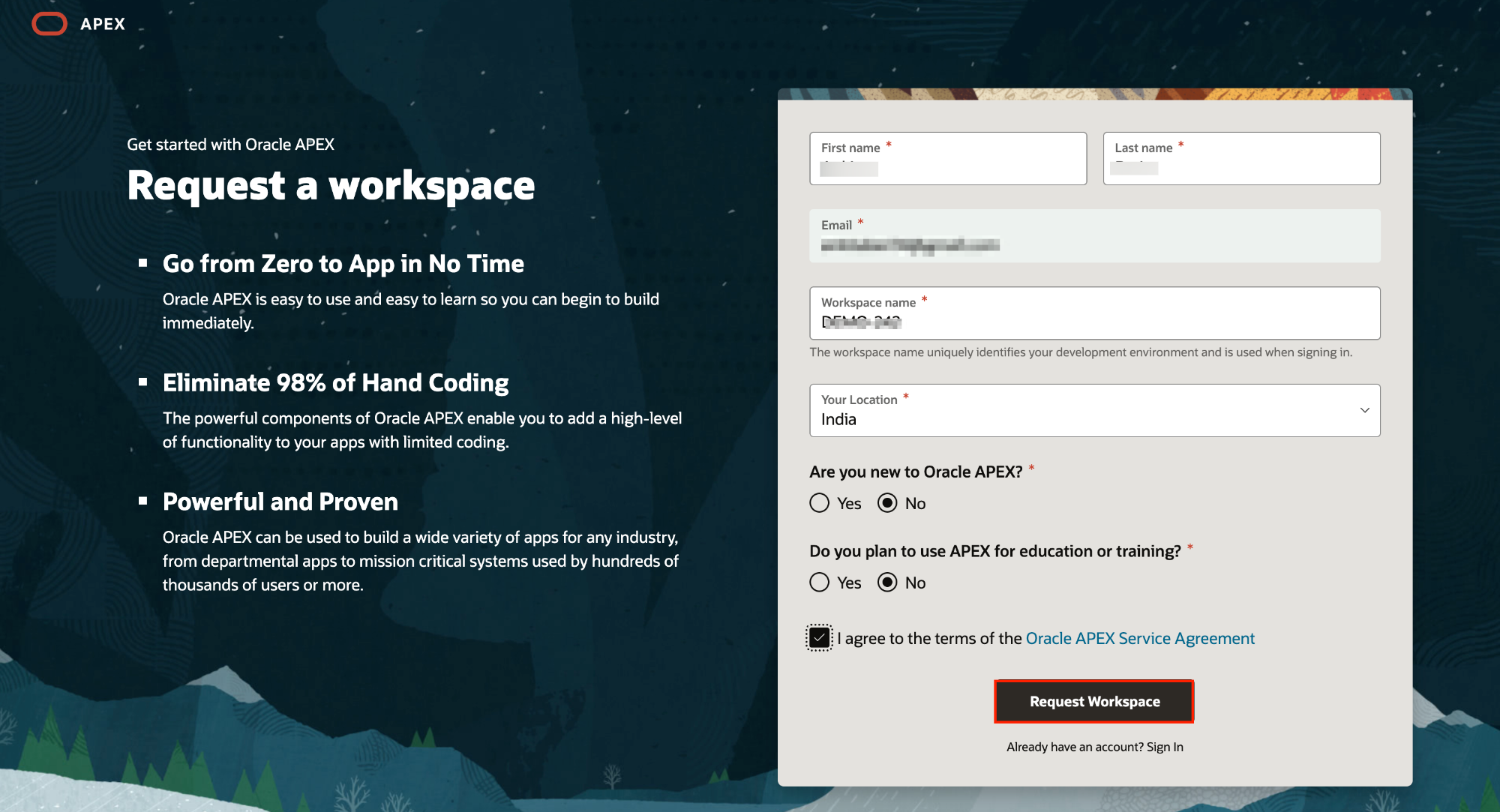Open the Your Location dropdown
This screenshot has width=1500, height=812.
pyautogui.click(x=1094, y=411)
